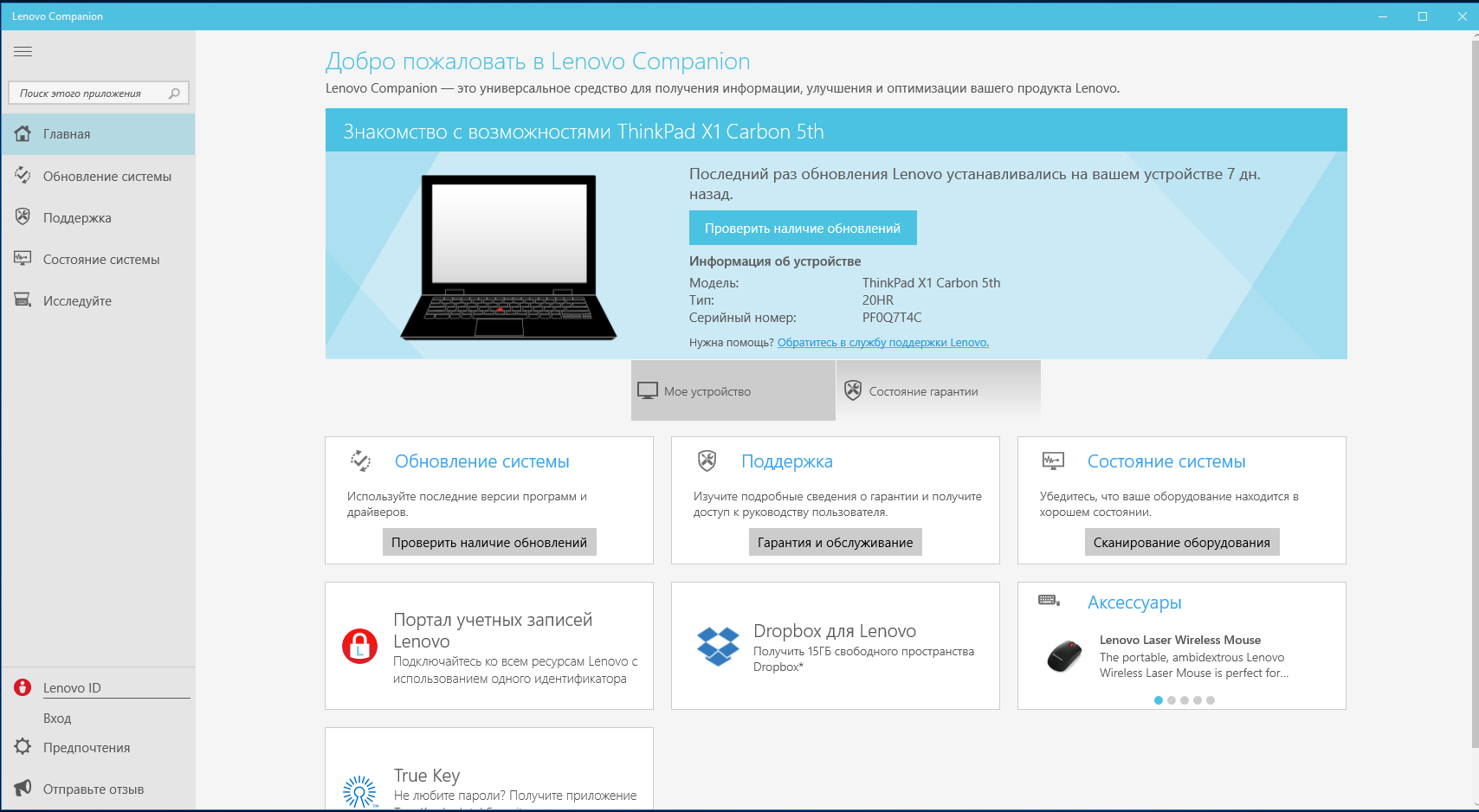Click the True Key sunburst icon
The height and width of the screenshot is (812, 1479).
[x=359, y=791]
